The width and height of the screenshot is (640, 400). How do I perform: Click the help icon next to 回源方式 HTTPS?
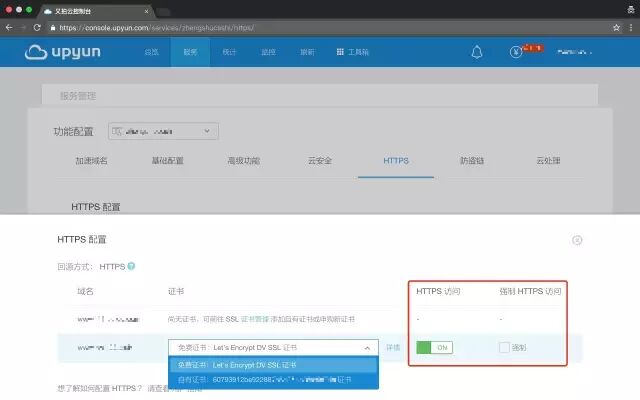coord(131,266)
